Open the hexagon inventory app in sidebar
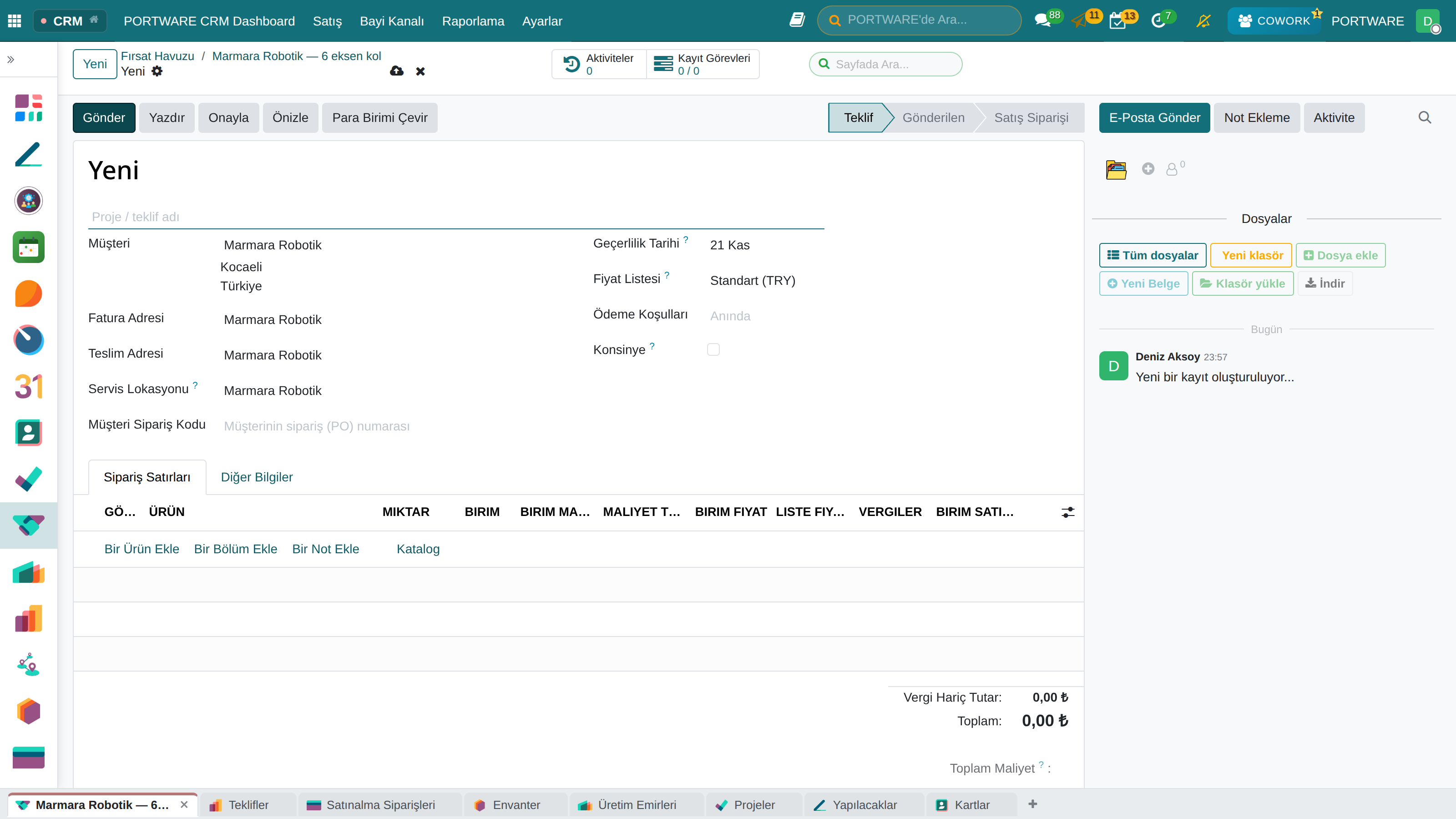This screenshot has width=1456, height=819. [x=28, y=711]
